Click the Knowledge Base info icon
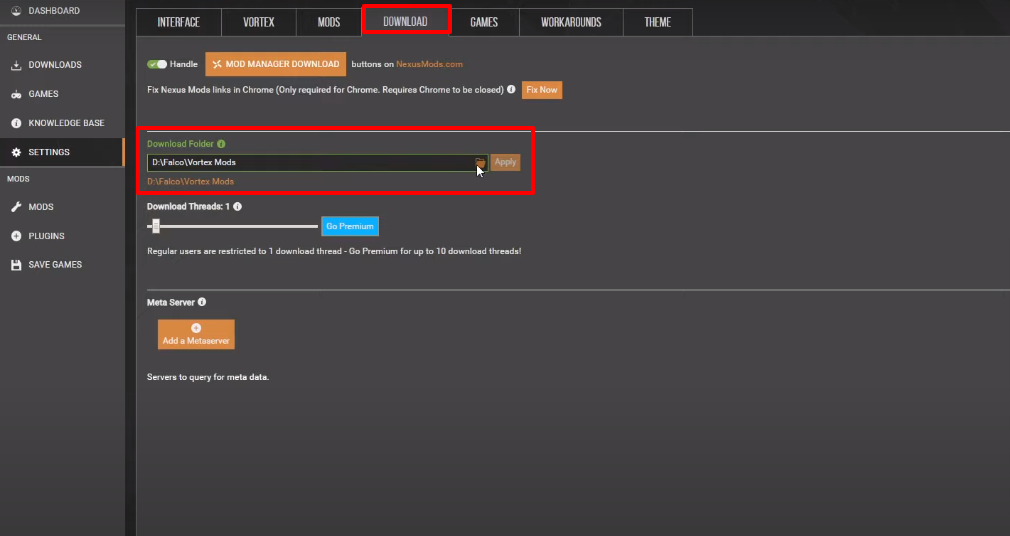The width and height of the screenshot is (1010, 536). point(16,123)
